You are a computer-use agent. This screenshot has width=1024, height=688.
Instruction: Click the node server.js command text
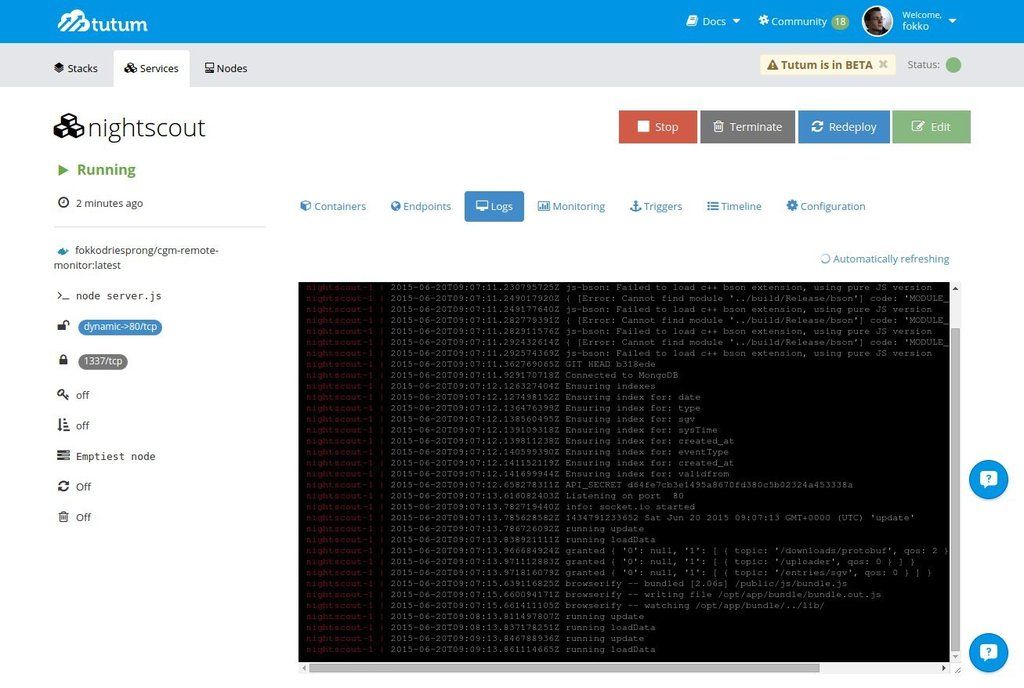(x=118, y=296)
